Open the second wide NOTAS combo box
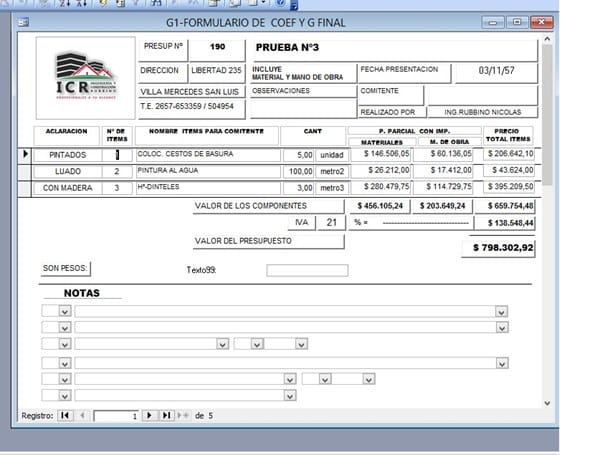600x455 pixels. 501,327
